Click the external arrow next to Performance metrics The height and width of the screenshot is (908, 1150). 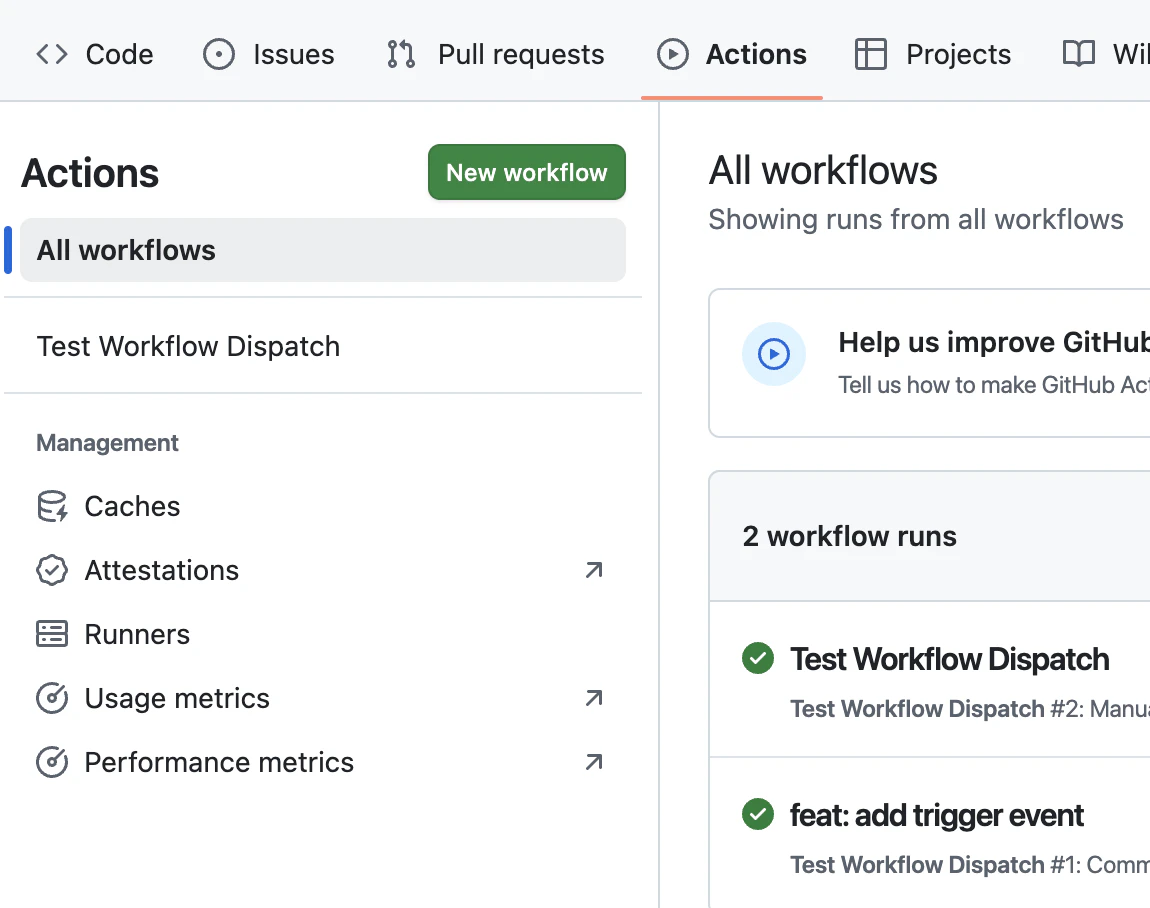coord(594,762)
